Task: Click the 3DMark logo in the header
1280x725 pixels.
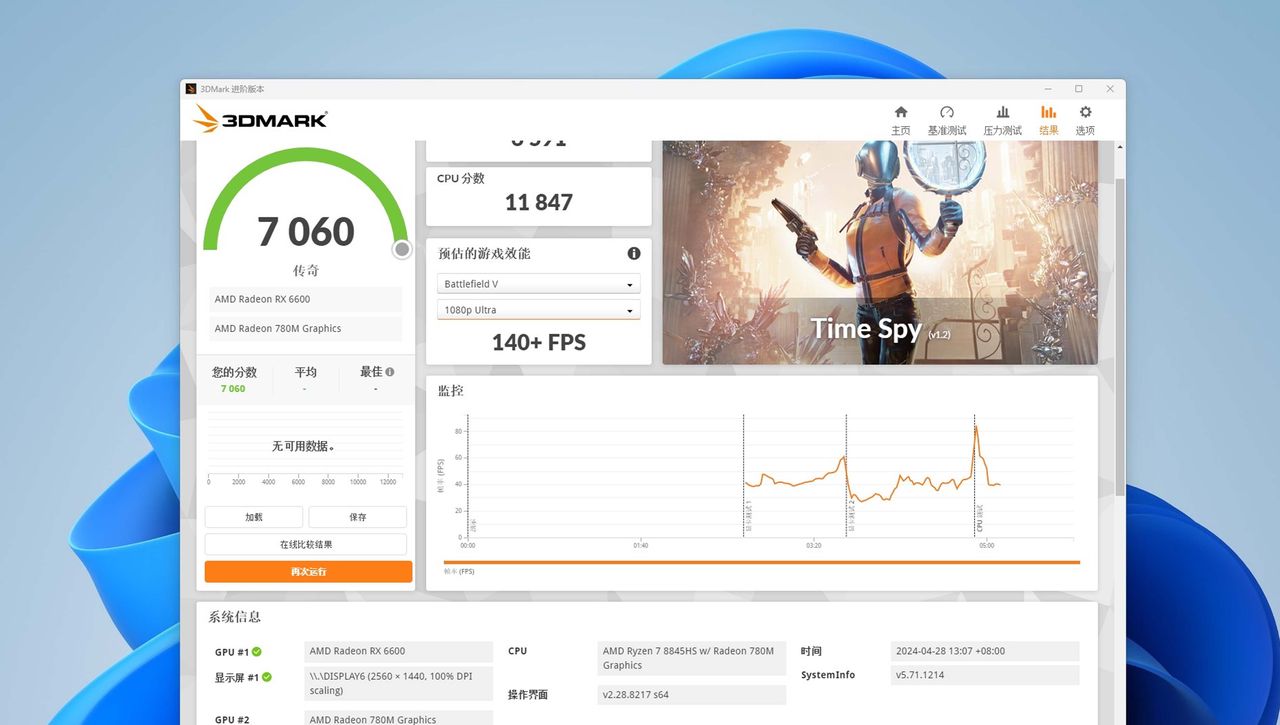Action: tap(260, 119)
